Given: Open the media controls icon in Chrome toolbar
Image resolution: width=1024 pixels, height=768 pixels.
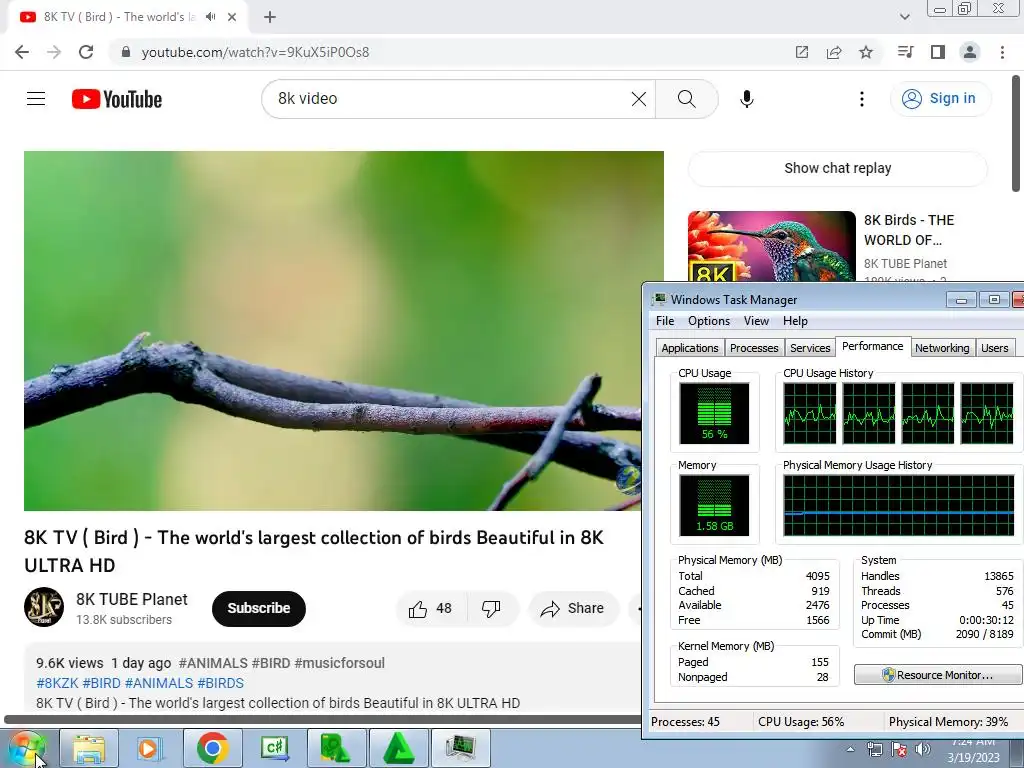Looking at the screenshot, I should coord(906,52).
